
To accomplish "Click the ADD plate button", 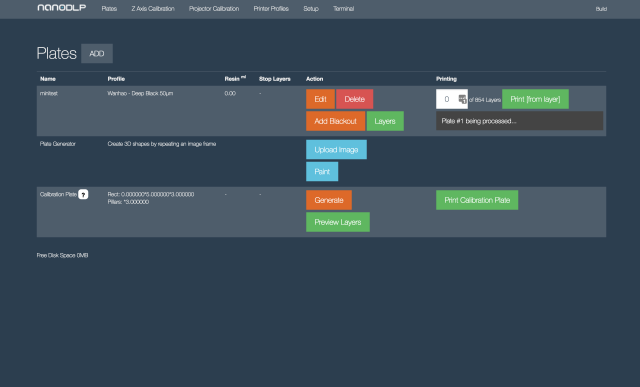I will click(97, 53).
